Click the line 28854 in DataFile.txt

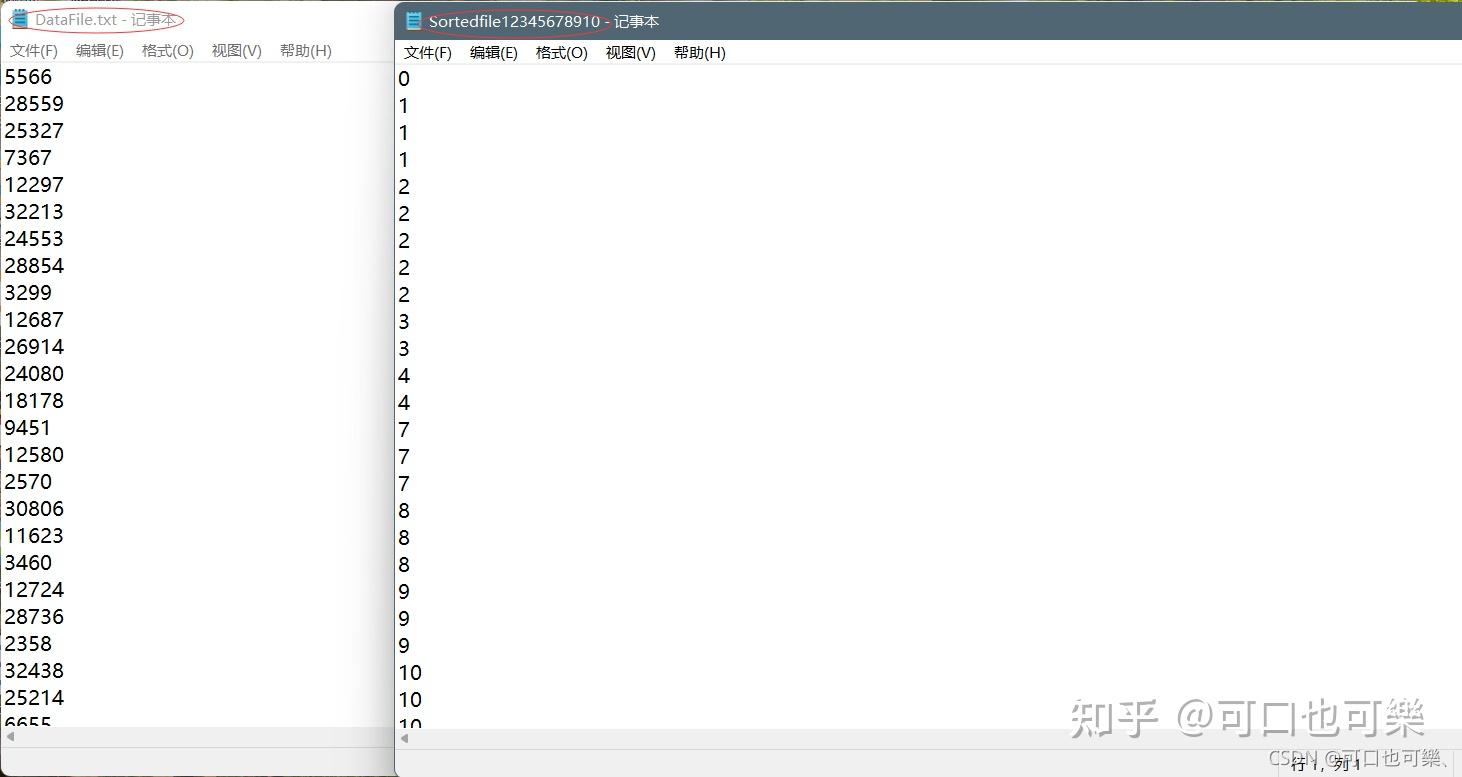[34, 266]
